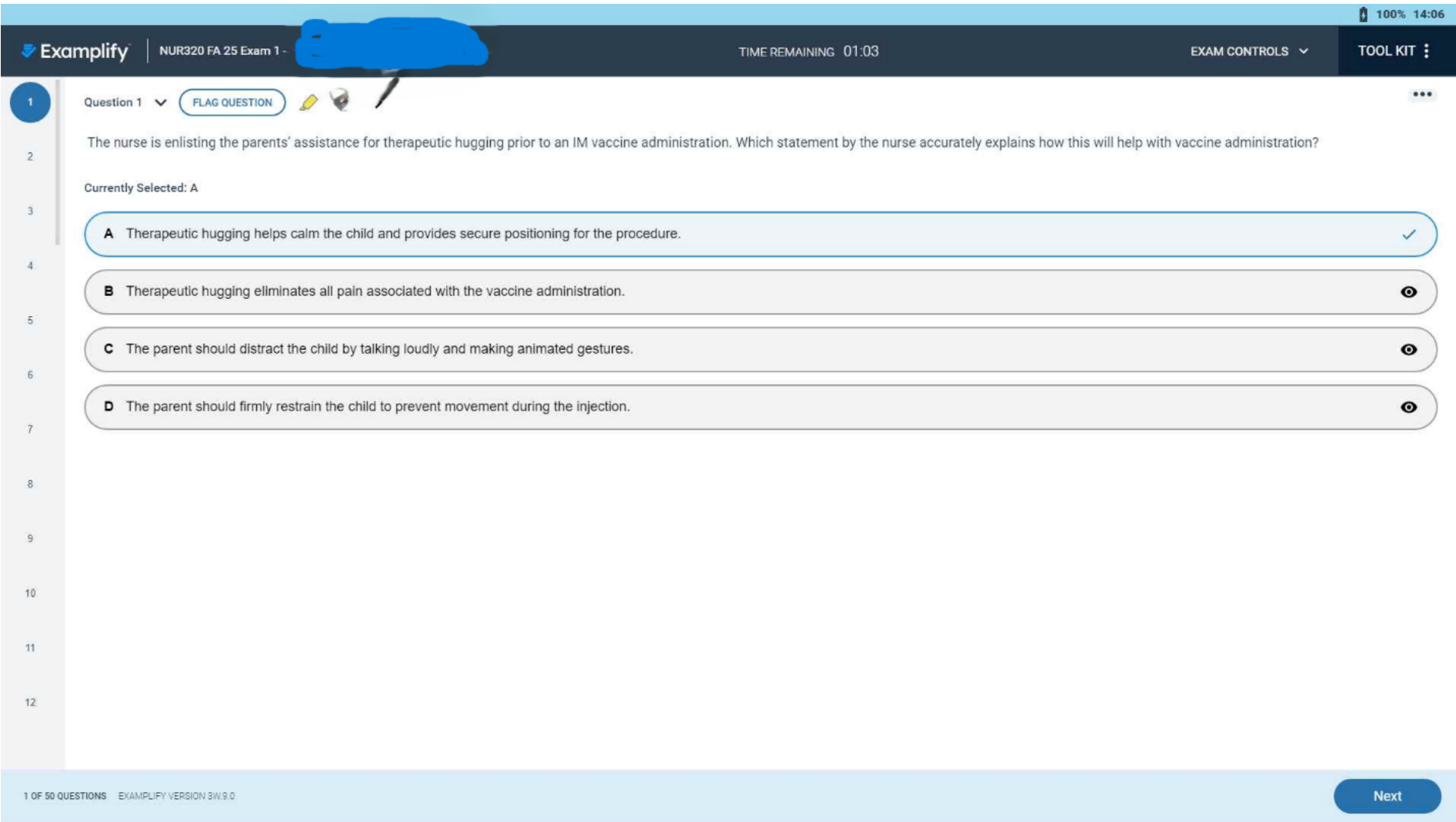This screenshot has width=1456, height=822.
Task: Expand the Question 1 dropdown chevron
Action: pyautogui.click(x=161, y=102)
